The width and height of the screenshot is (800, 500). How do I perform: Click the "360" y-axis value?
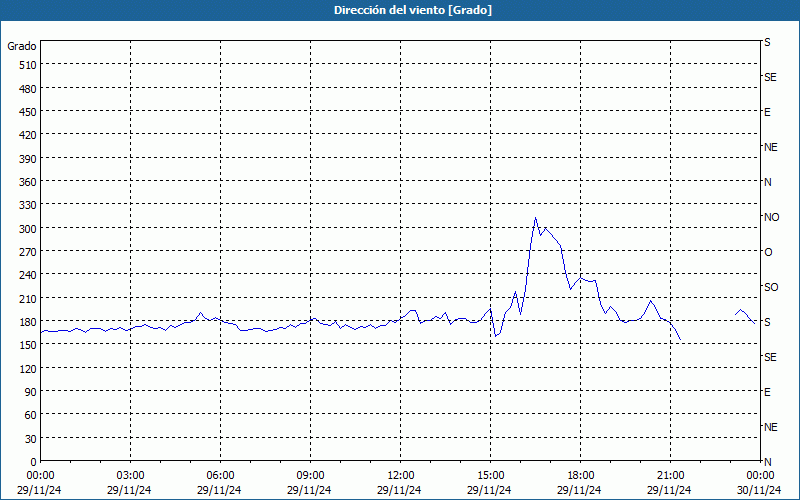[x=29, y=182]
